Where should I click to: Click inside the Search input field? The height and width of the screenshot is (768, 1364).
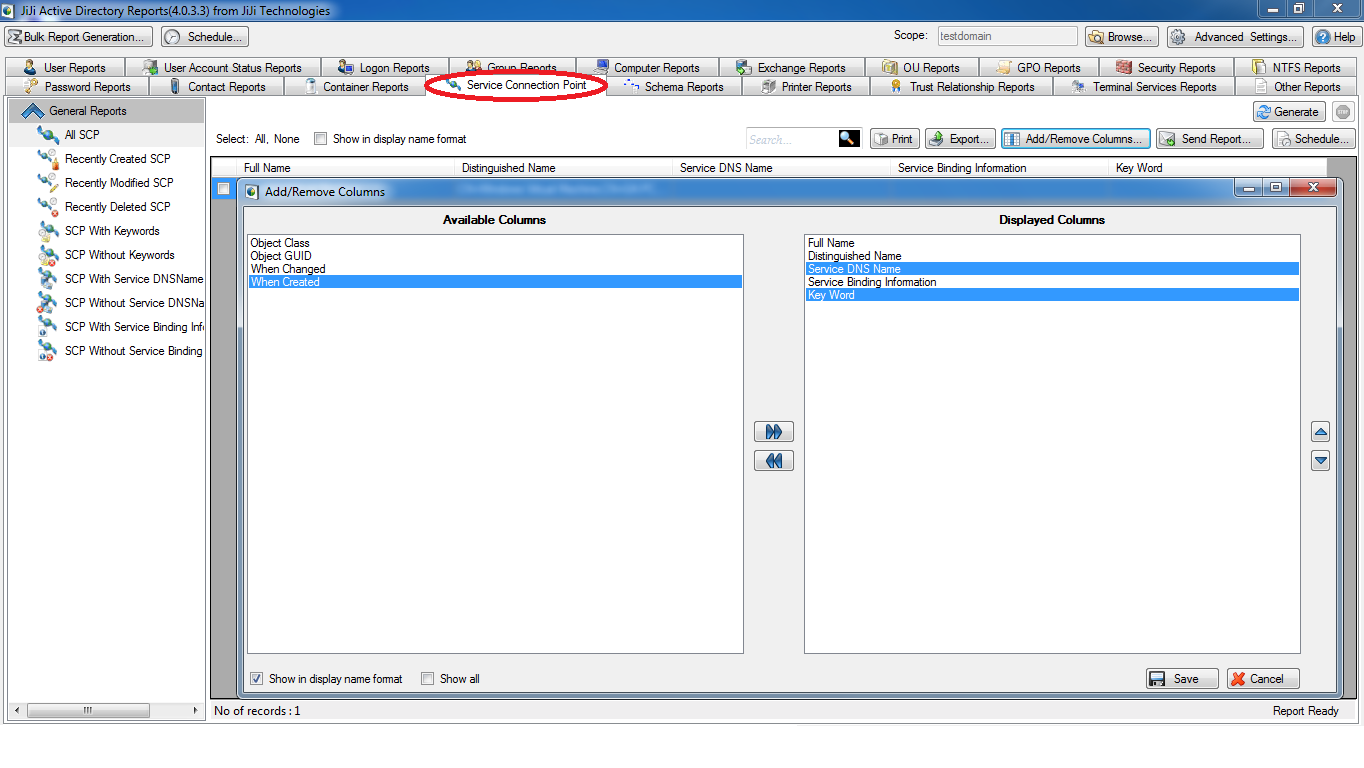(x=791, y=139)
